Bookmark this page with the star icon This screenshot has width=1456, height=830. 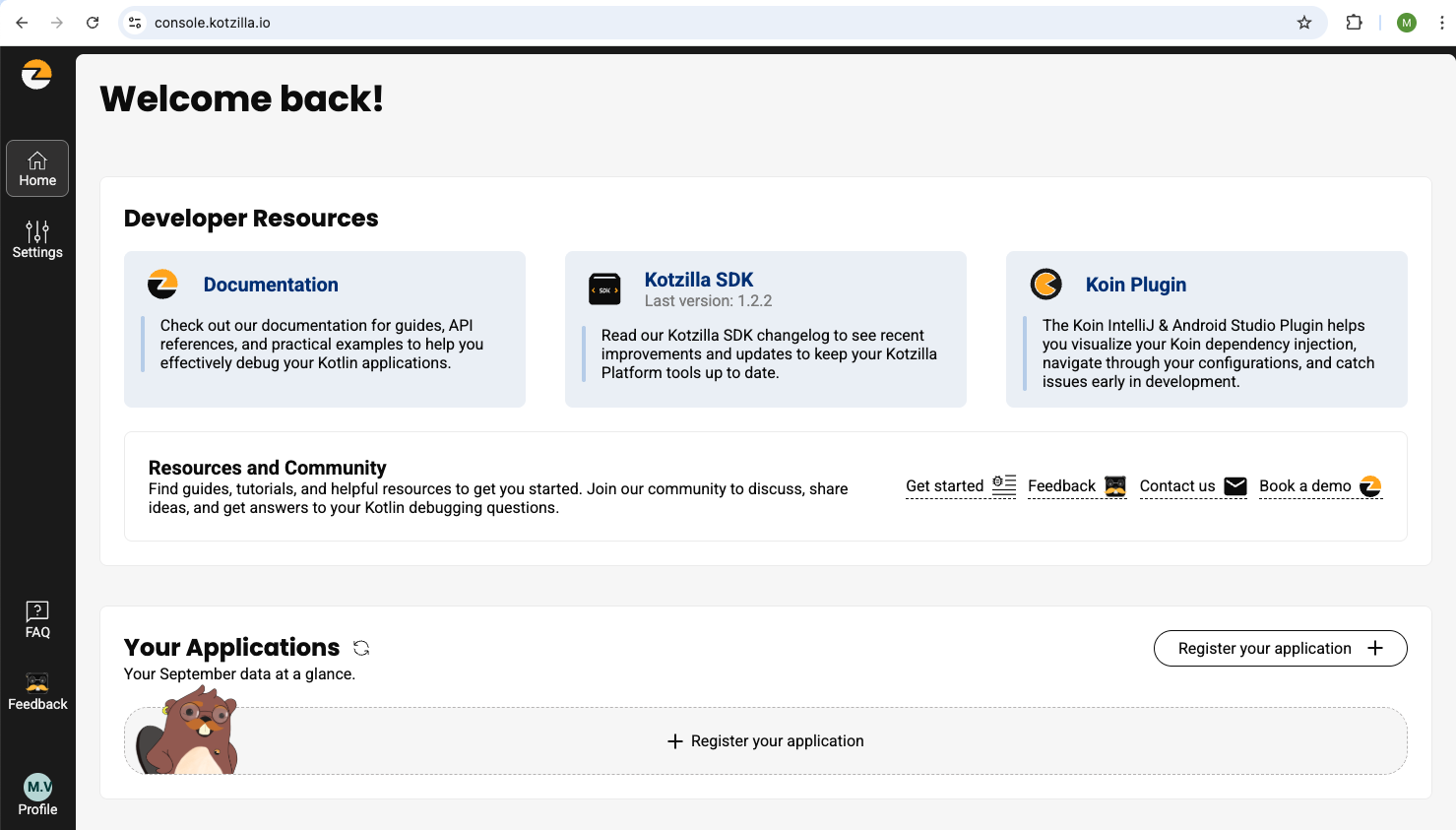(x=1304, y=23)
